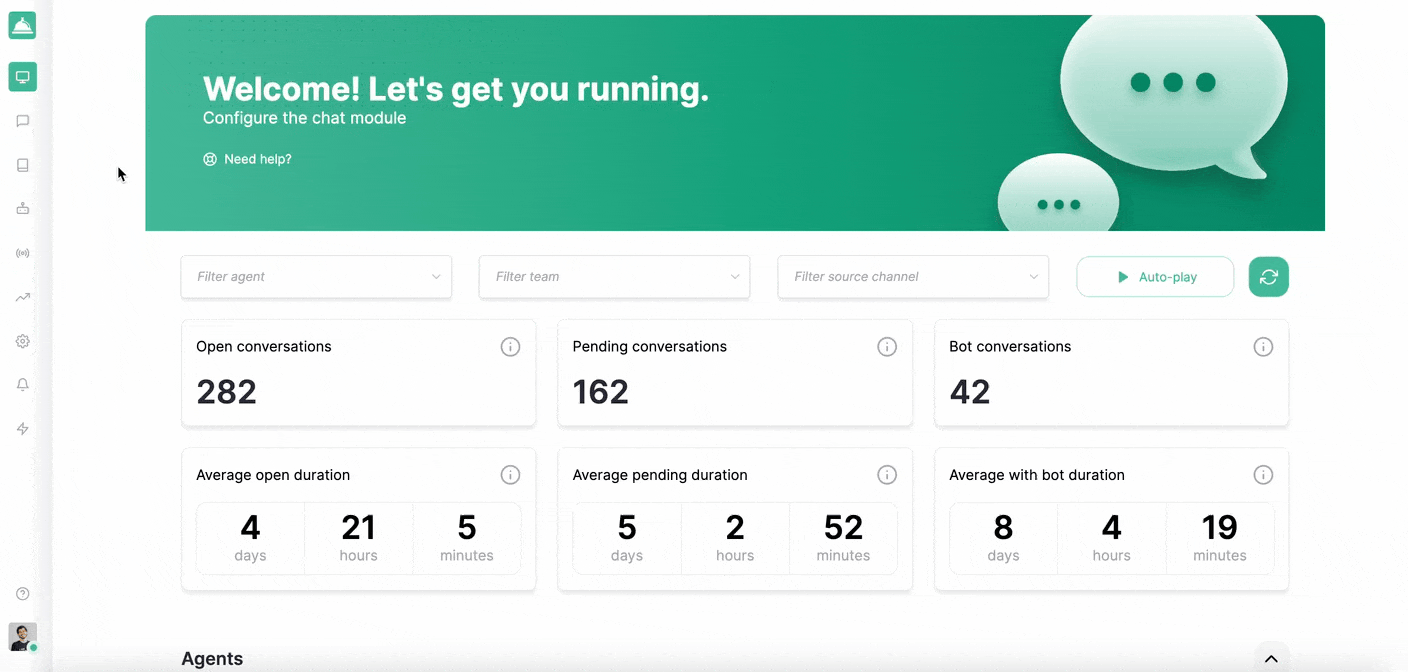This screenshot has width=1408, height=672.
Task: Open the Filter agent dropdown
Action: [x=316, y=277]
